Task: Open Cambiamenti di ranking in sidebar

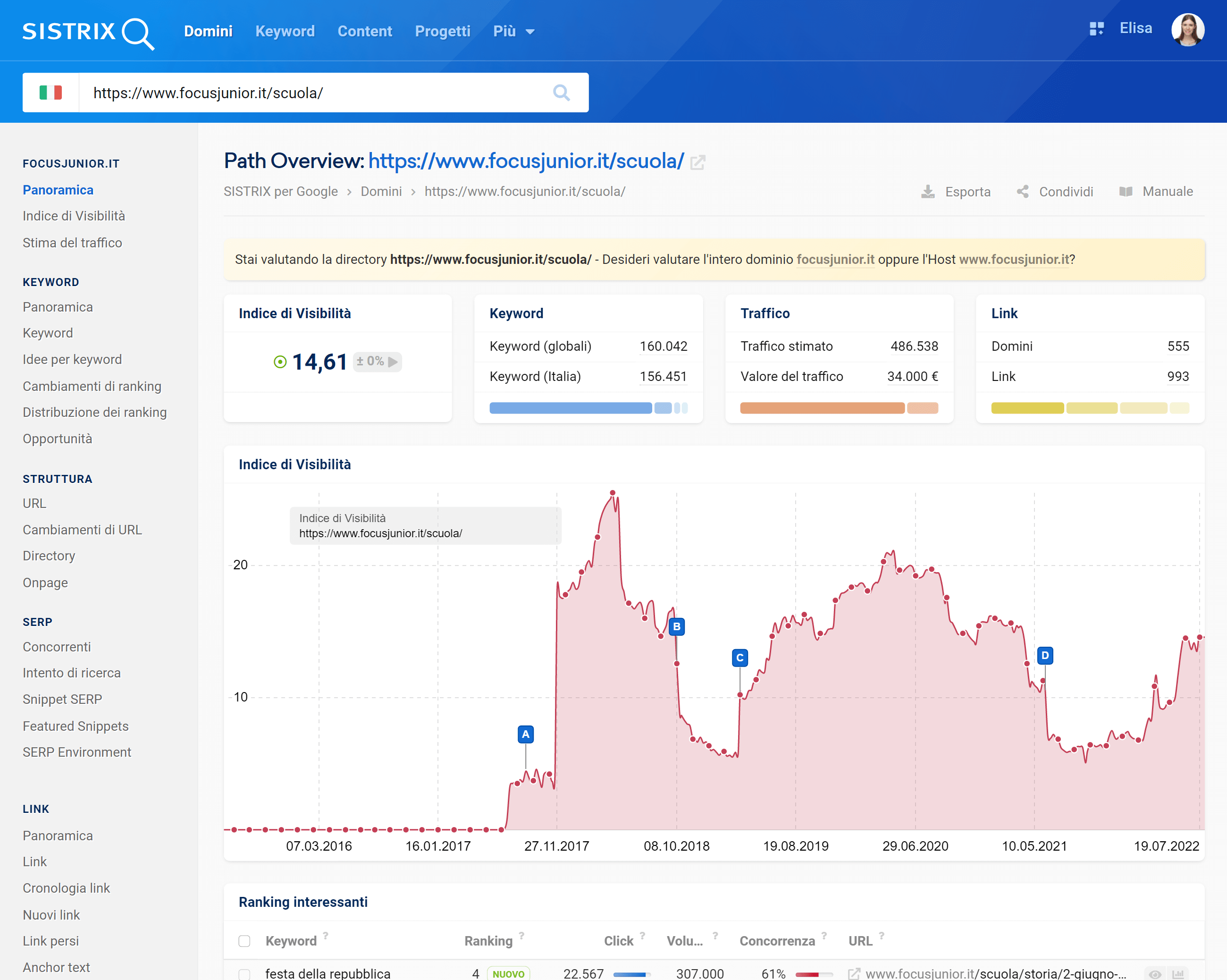Action: point(92,386)
